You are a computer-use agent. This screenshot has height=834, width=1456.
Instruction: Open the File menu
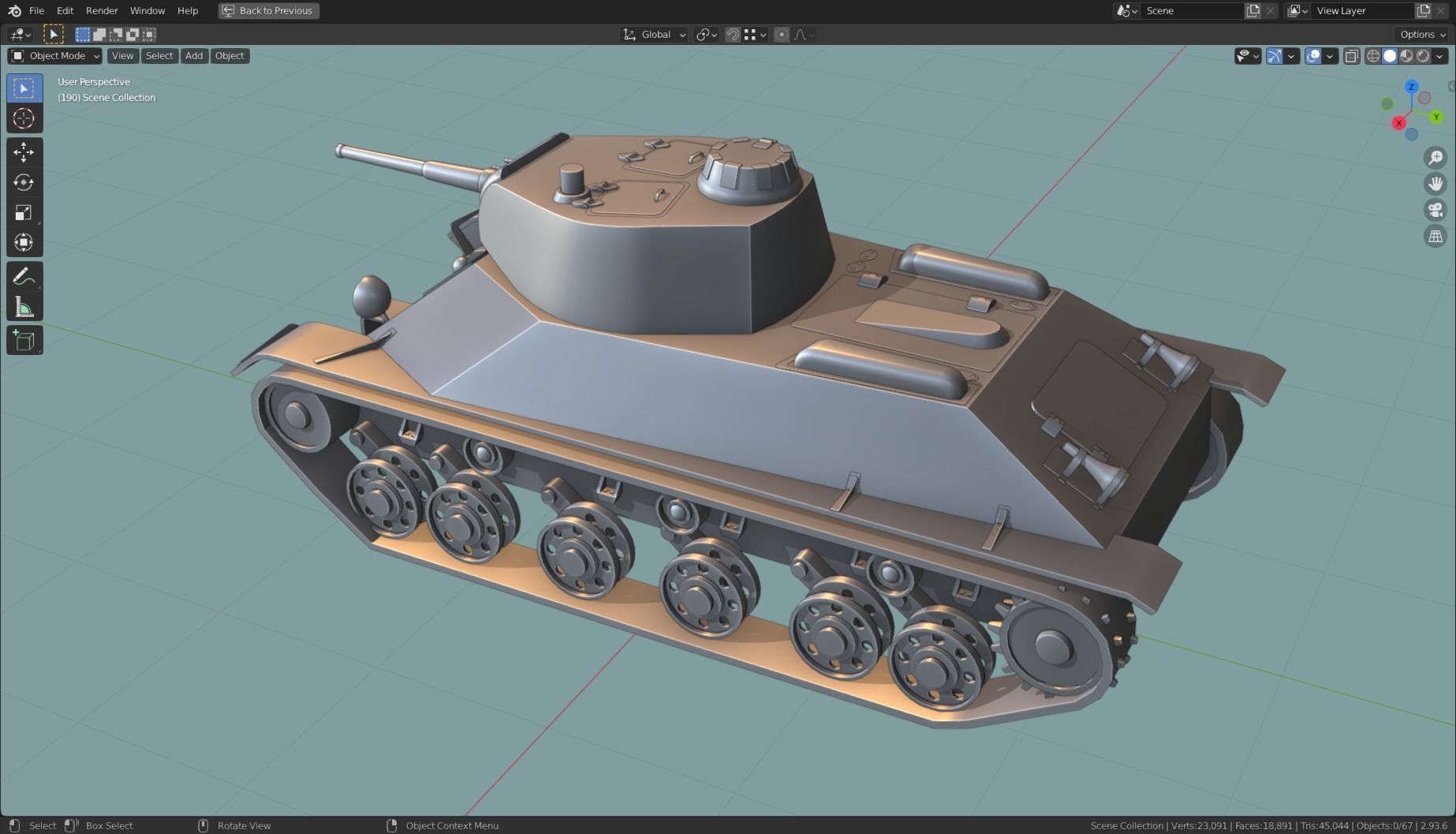coord(36,10)
